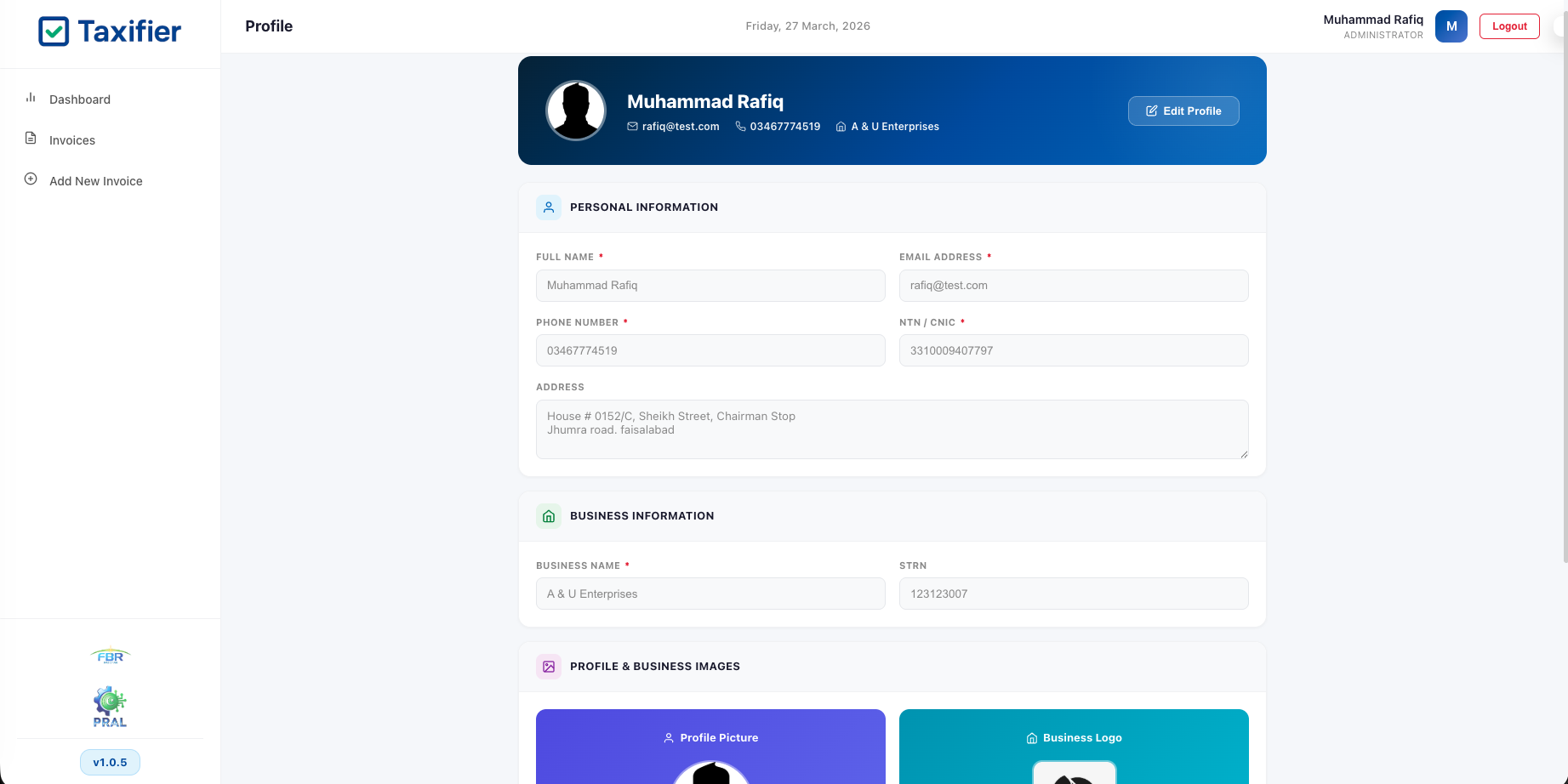Click the Full Name input field
This screenshot has width=1568, height=784.
(710, 286)
